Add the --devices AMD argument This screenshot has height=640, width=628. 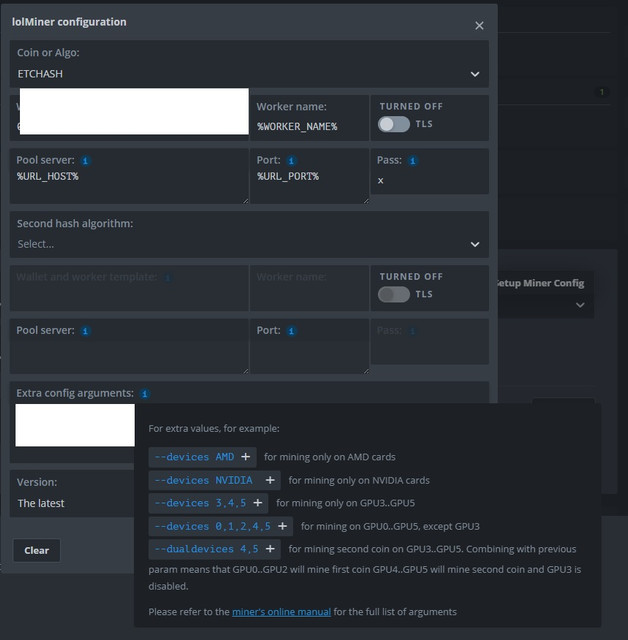coord(246,457)
